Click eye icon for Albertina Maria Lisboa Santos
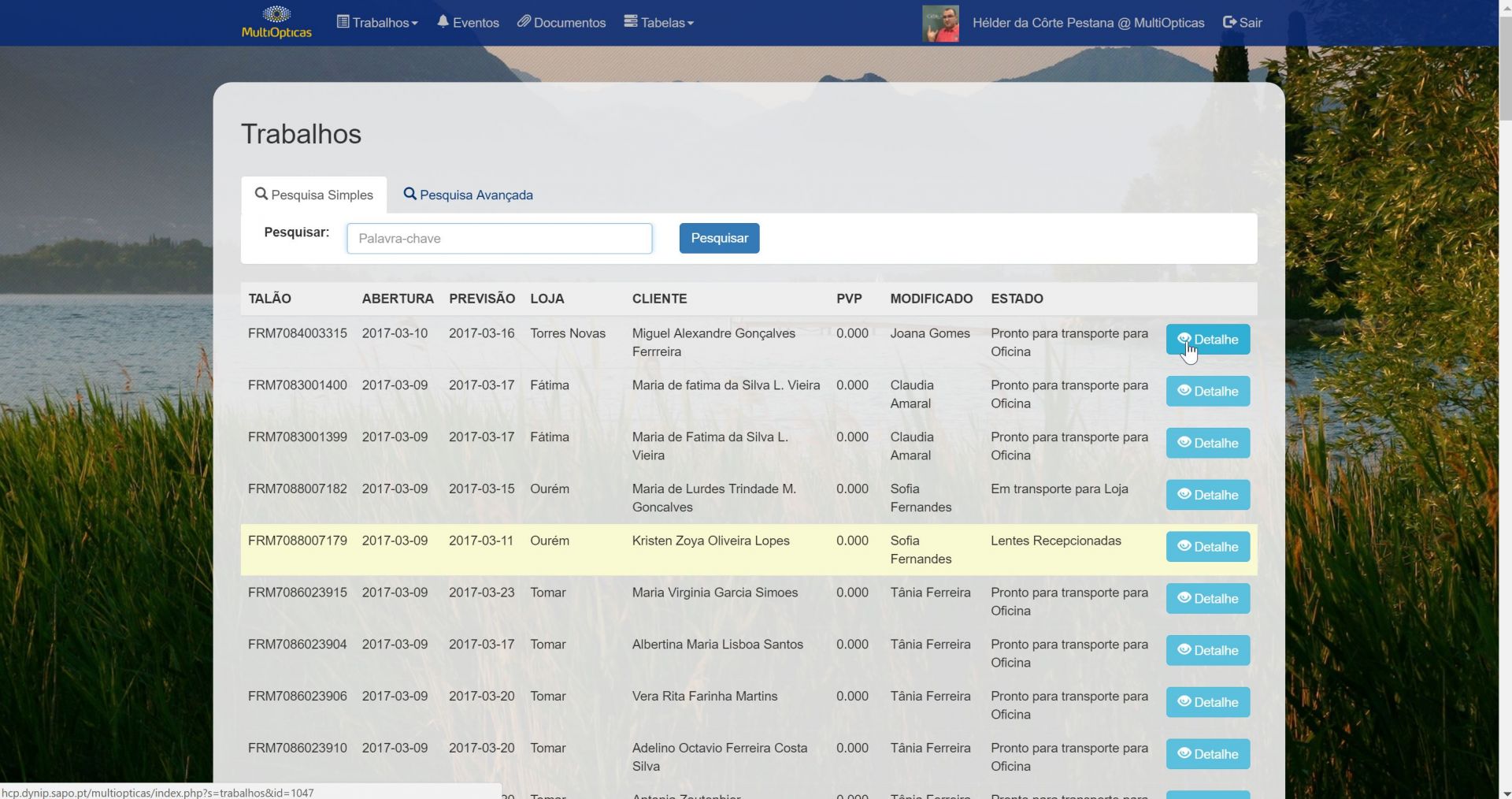Screen dimensions: 1512x799 (x=1184, y=650)
